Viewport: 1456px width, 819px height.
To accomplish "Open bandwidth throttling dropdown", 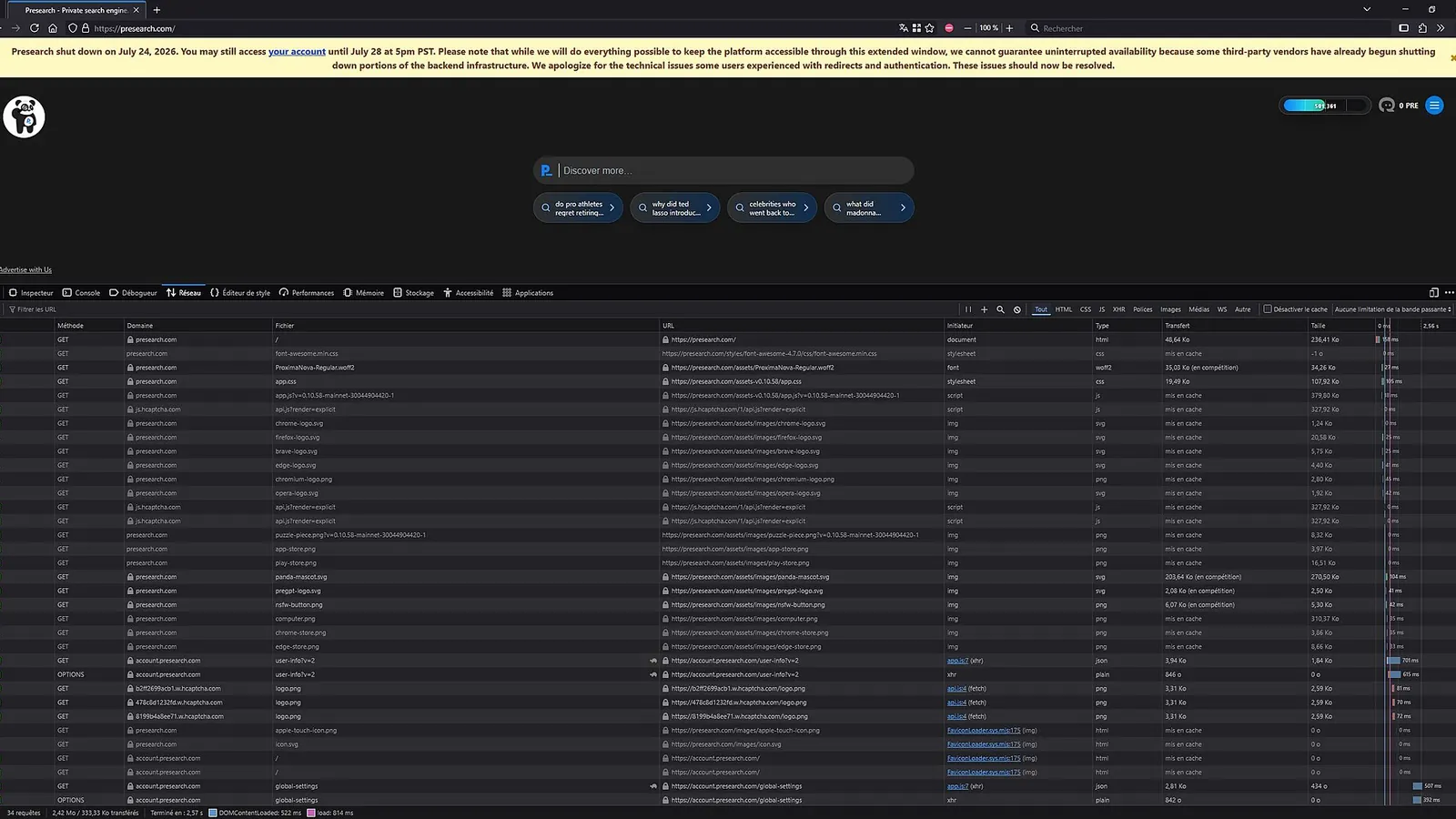I will point(1392,309).
